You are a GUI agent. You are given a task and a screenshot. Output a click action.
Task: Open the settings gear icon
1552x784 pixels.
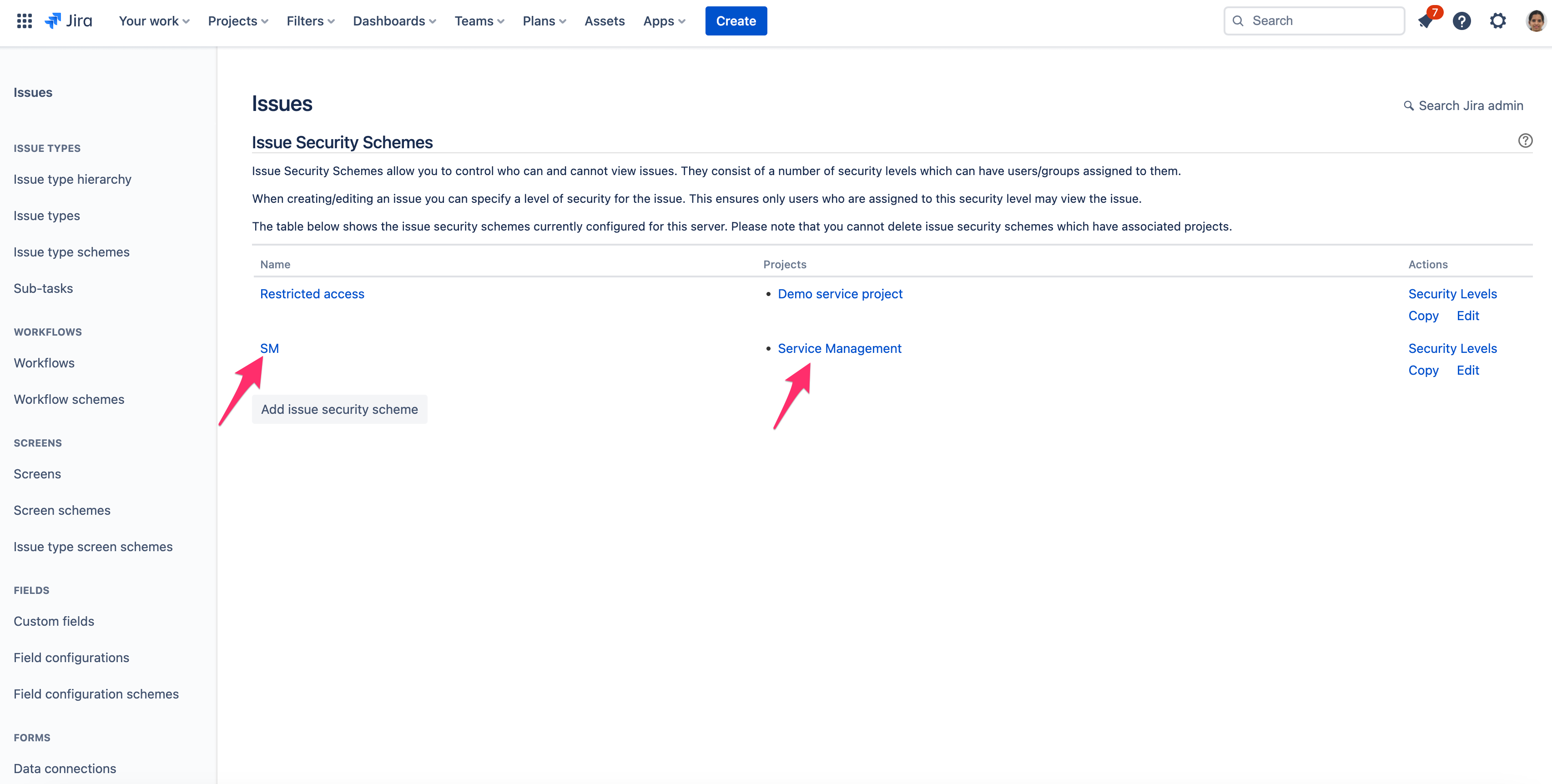point(1498,21)
